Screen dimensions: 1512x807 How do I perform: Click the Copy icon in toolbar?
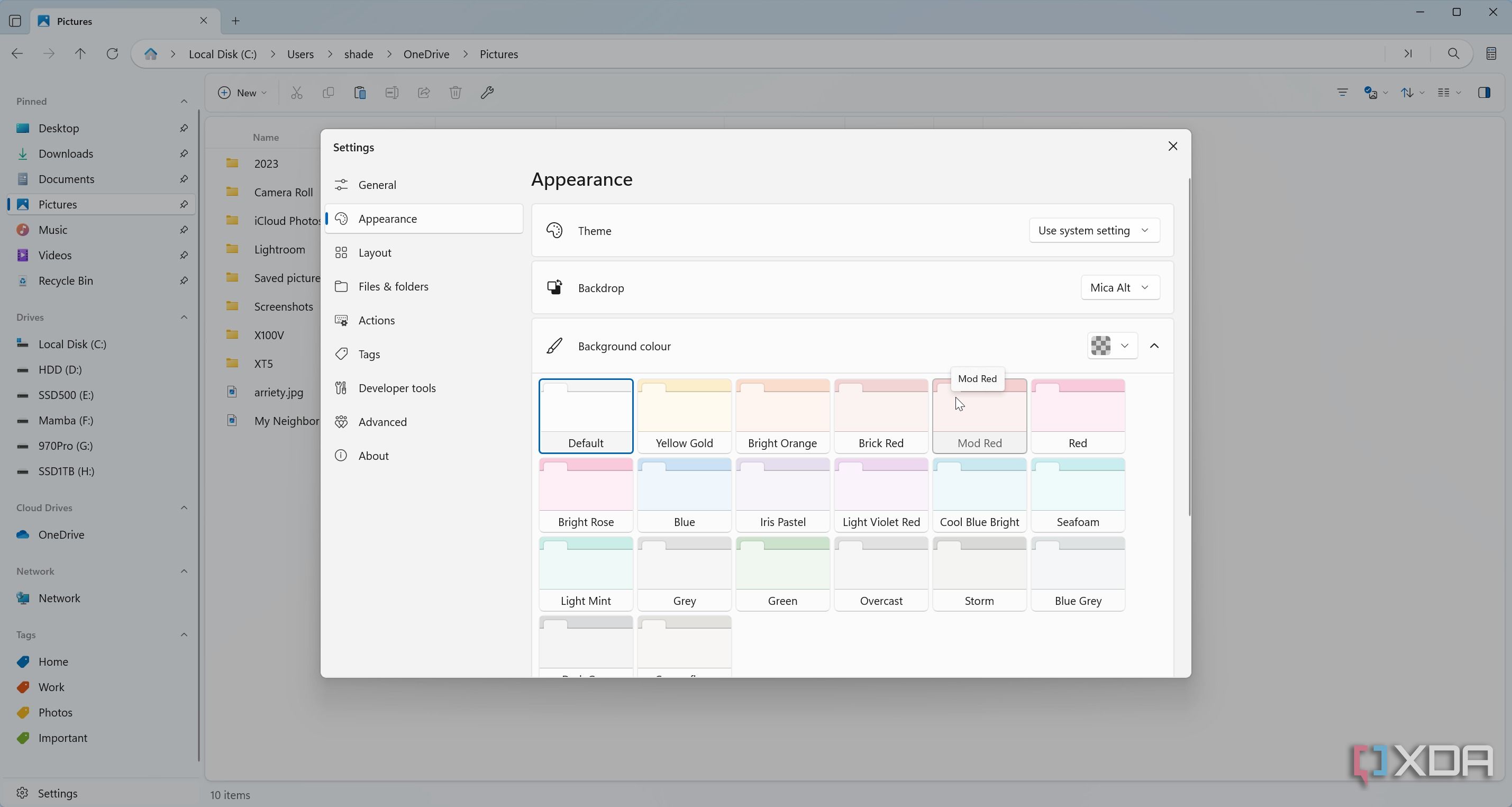(x=328, y=93)
